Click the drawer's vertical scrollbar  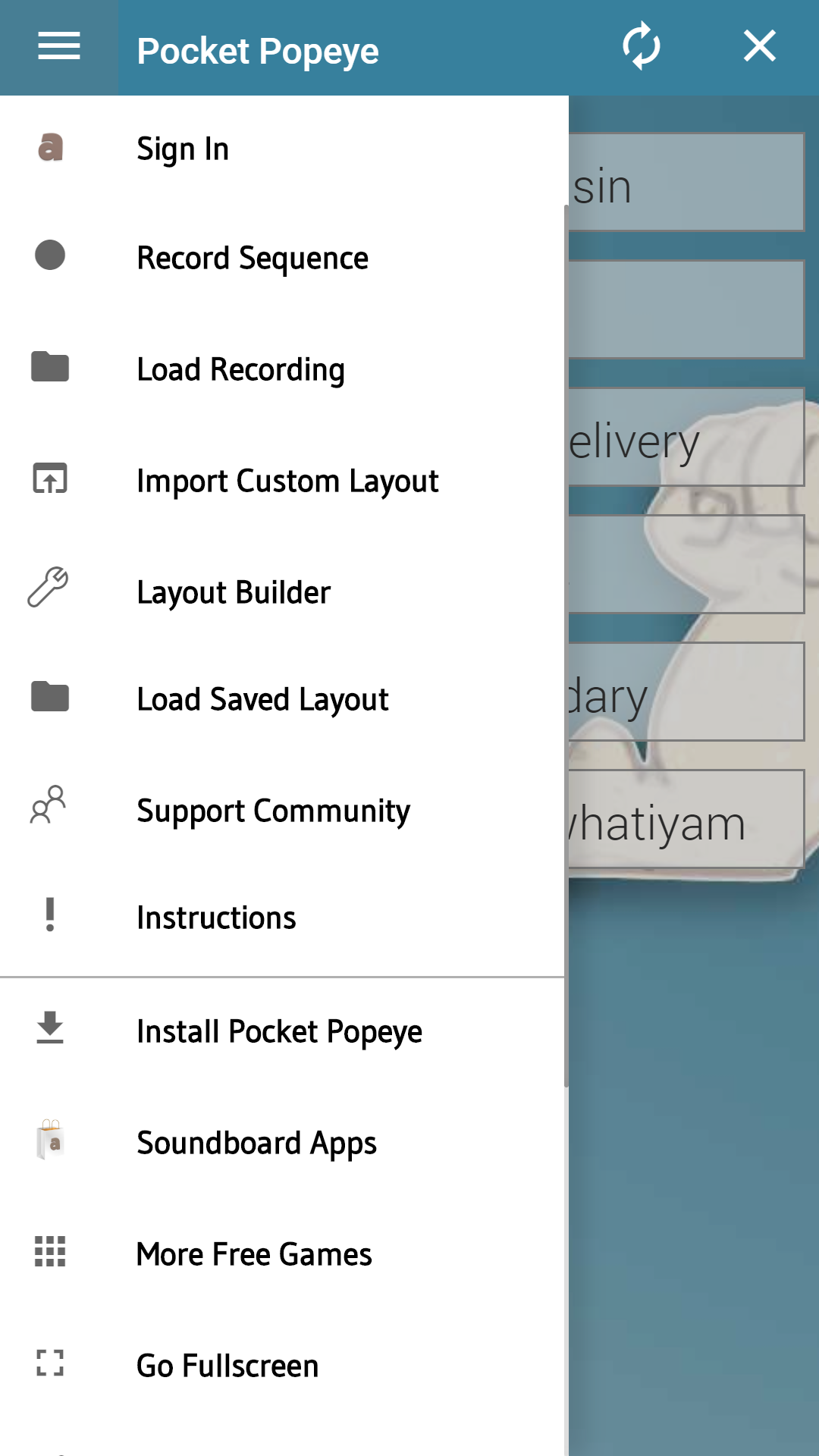(x=566, y=645)
